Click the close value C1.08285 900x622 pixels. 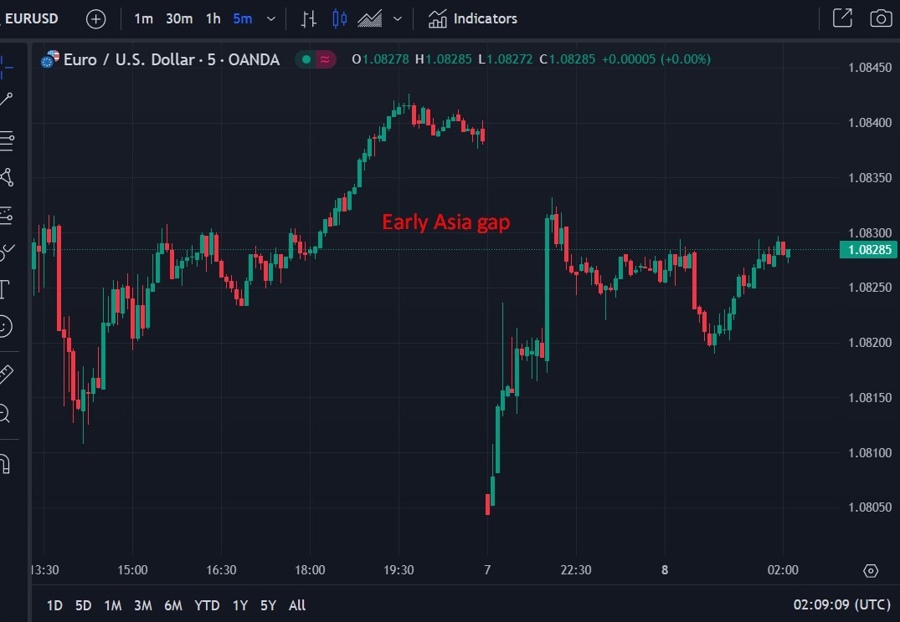567,59
